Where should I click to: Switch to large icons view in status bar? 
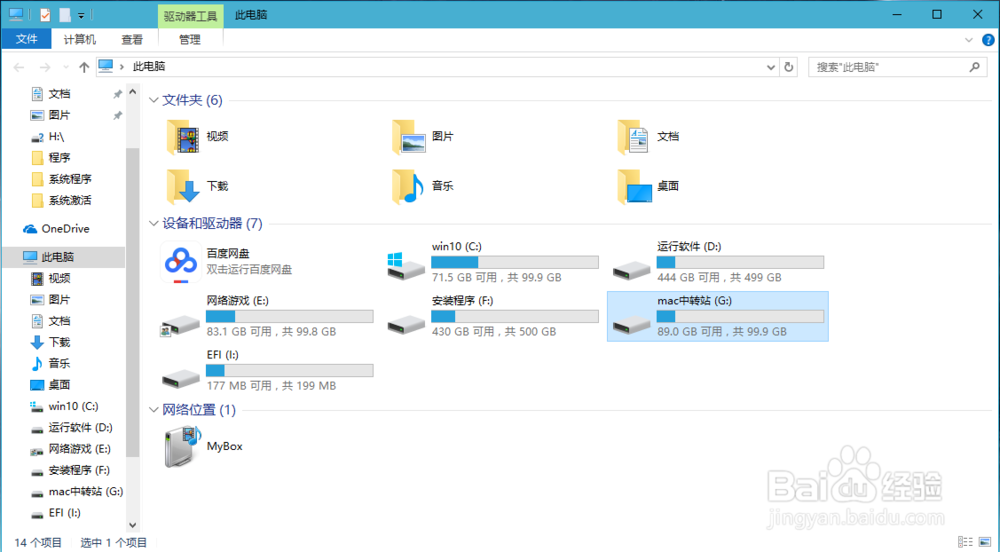pos(984,542)
